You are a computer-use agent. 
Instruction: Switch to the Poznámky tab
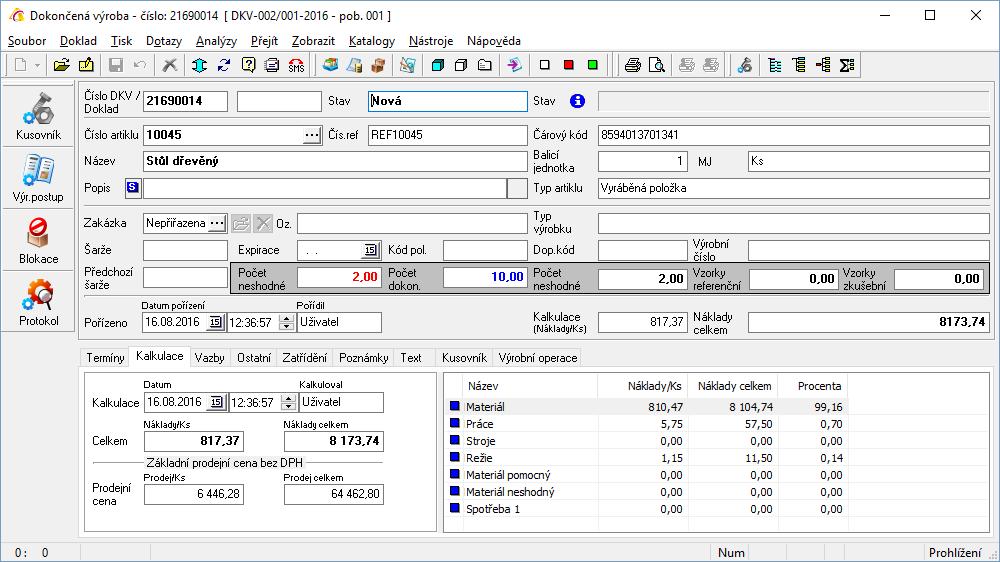point(364,358)
